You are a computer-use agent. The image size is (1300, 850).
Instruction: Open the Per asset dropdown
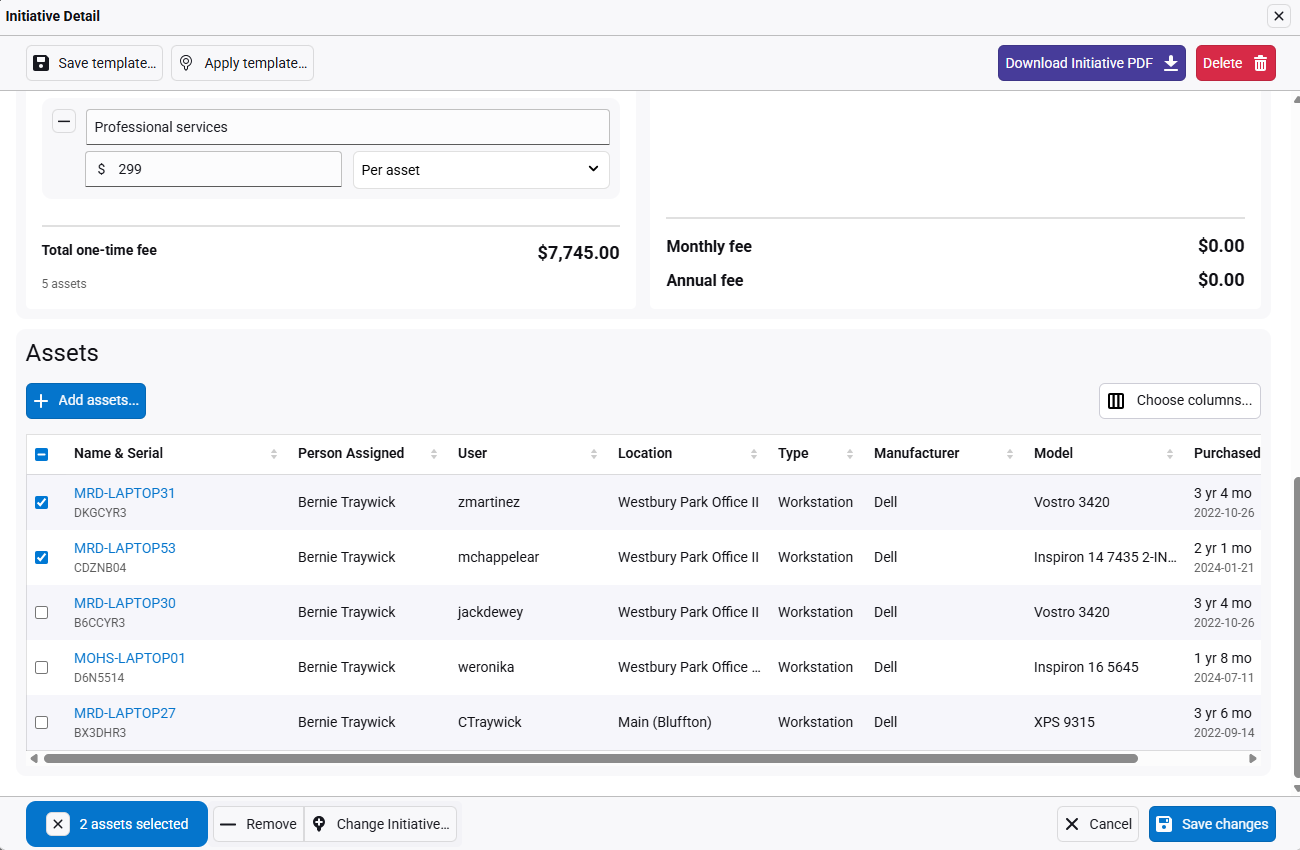coord(481,170)
